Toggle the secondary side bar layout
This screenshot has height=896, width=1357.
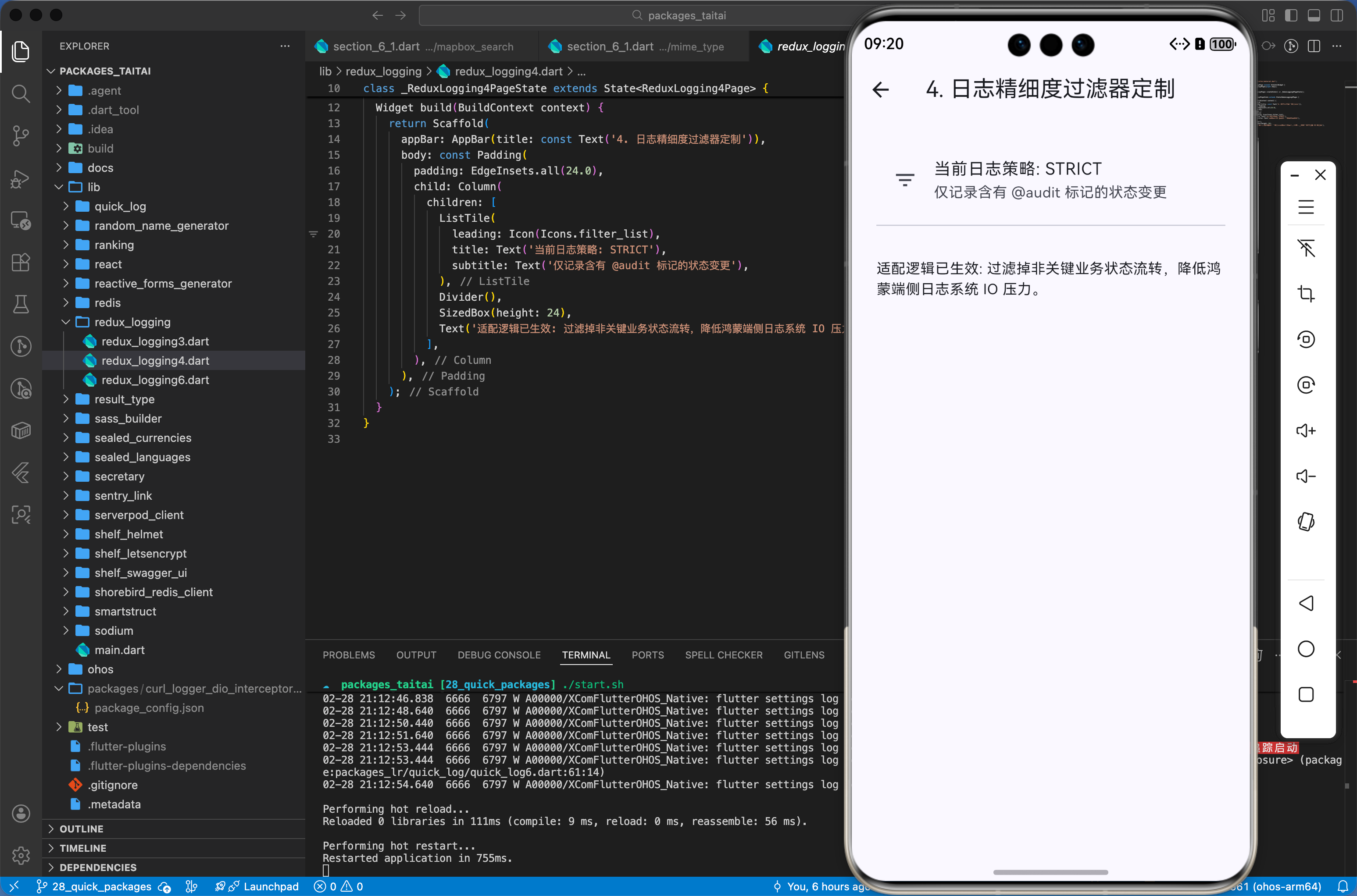coord(1336,15)
